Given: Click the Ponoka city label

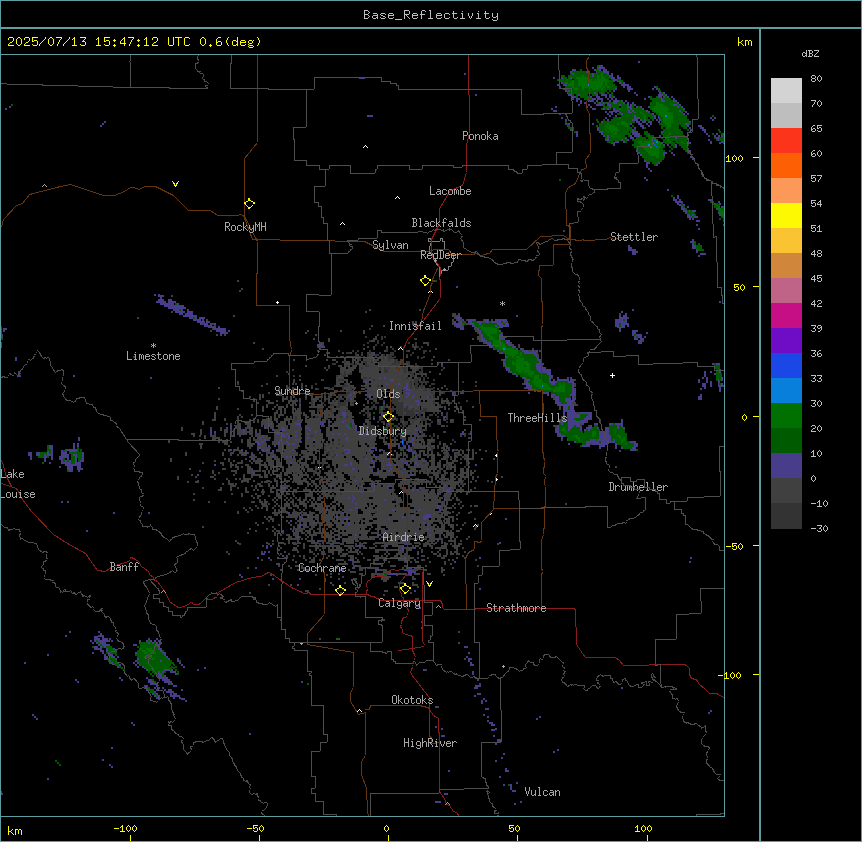Looking at the screenshot, I should (480, 136).
